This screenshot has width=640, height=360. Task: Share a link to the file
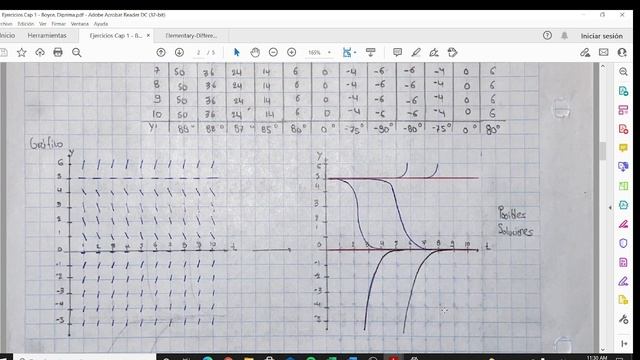[585, 52]
